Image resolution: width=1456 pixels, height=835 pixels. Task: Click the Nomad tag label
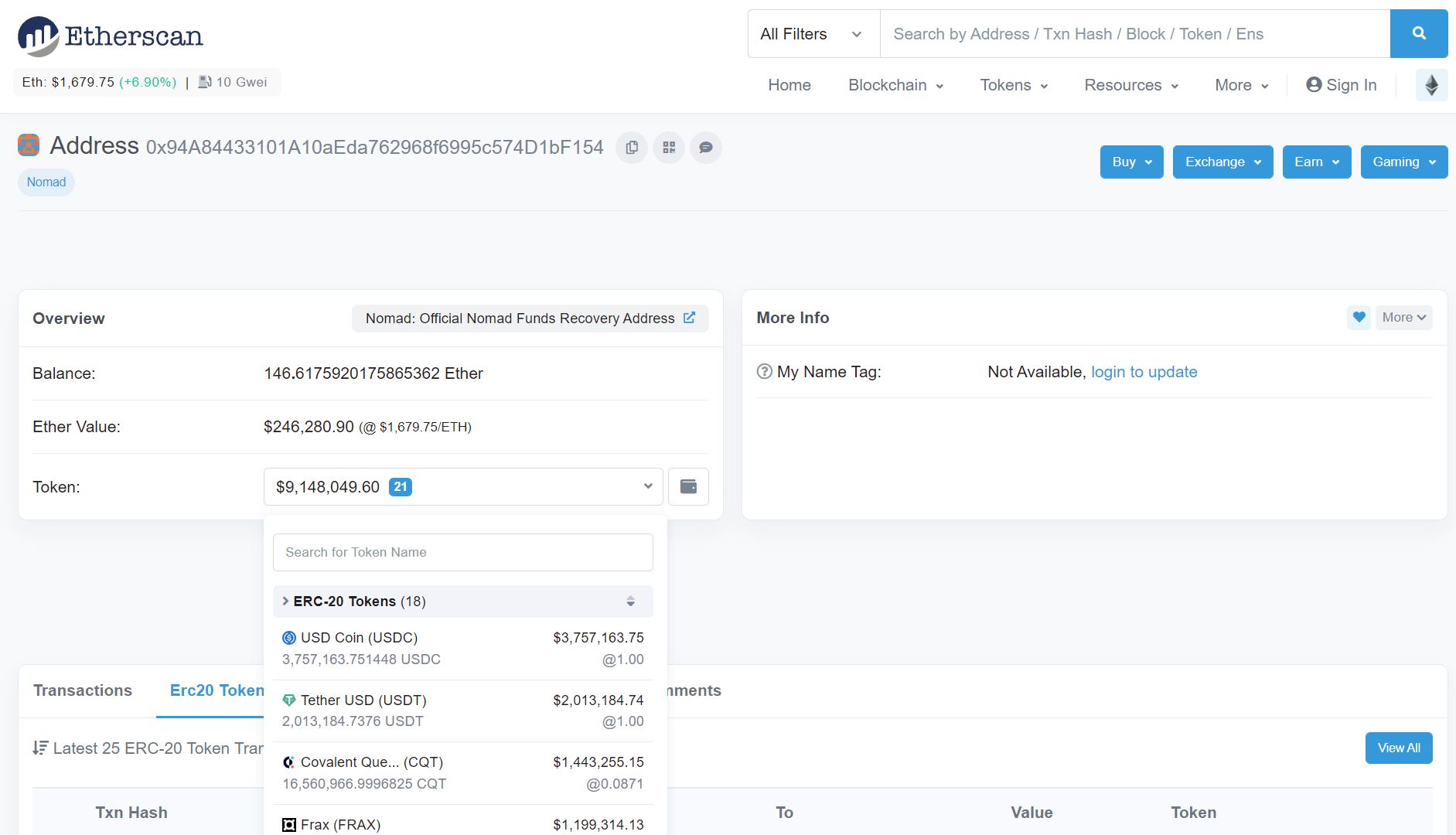46,182
